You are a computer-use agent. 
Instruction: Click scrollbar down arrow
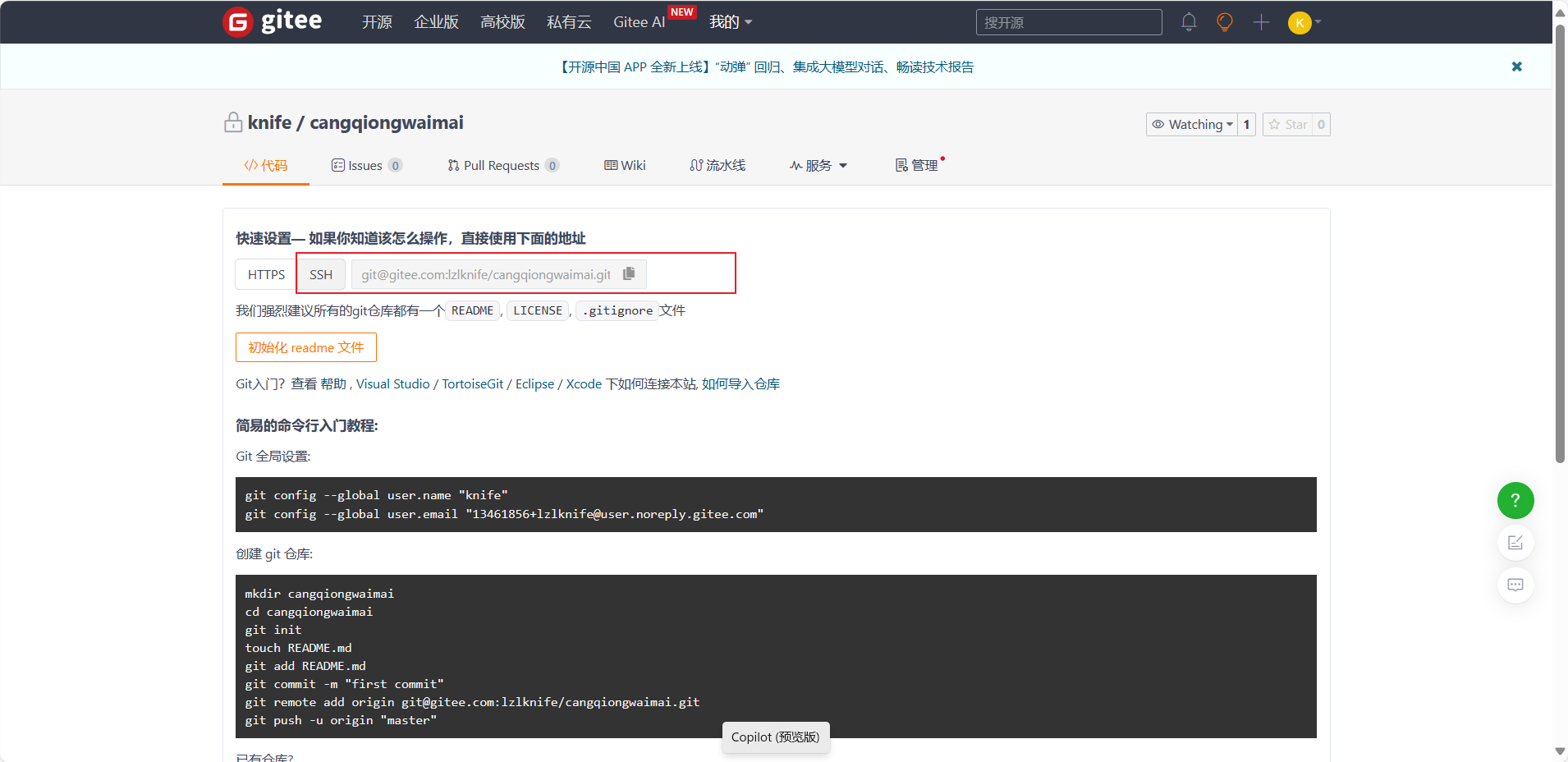[x=1560, y=751]
